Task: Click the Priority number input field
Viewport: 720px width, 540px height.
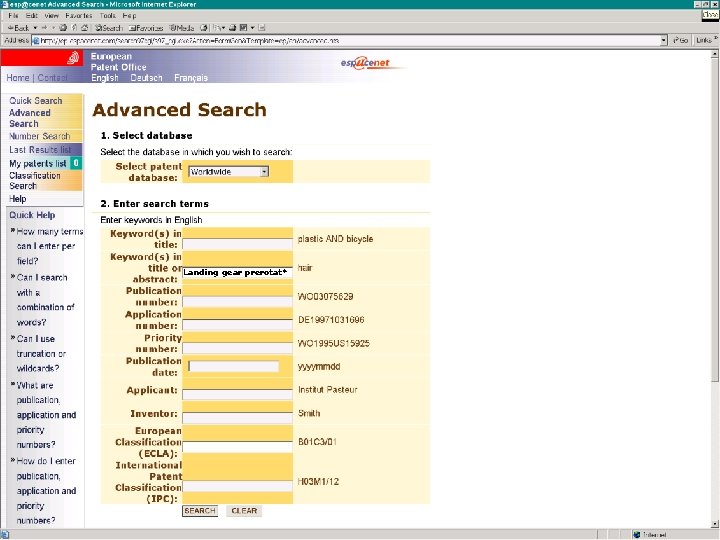Action: click(x=237, y=348)
